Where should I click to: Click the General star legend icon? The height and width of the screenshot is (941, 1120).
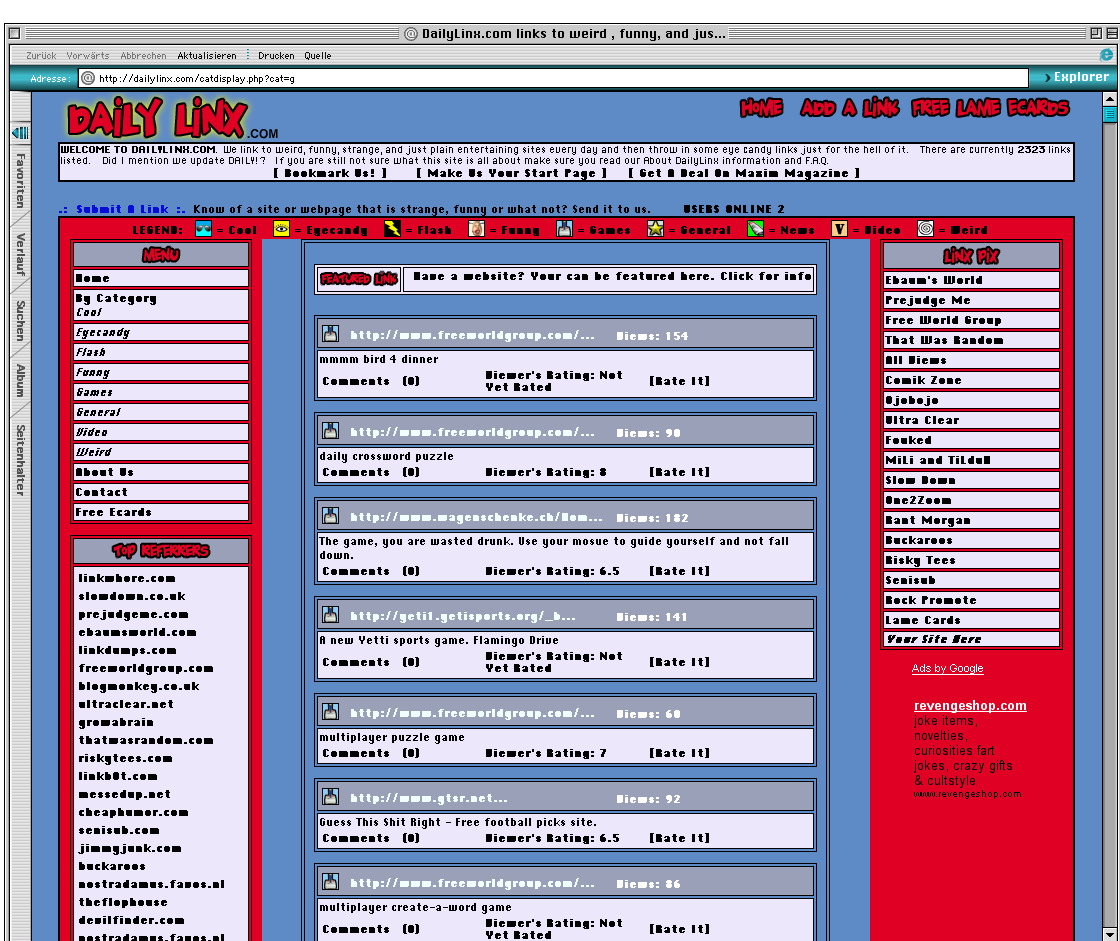coord(655,229)
